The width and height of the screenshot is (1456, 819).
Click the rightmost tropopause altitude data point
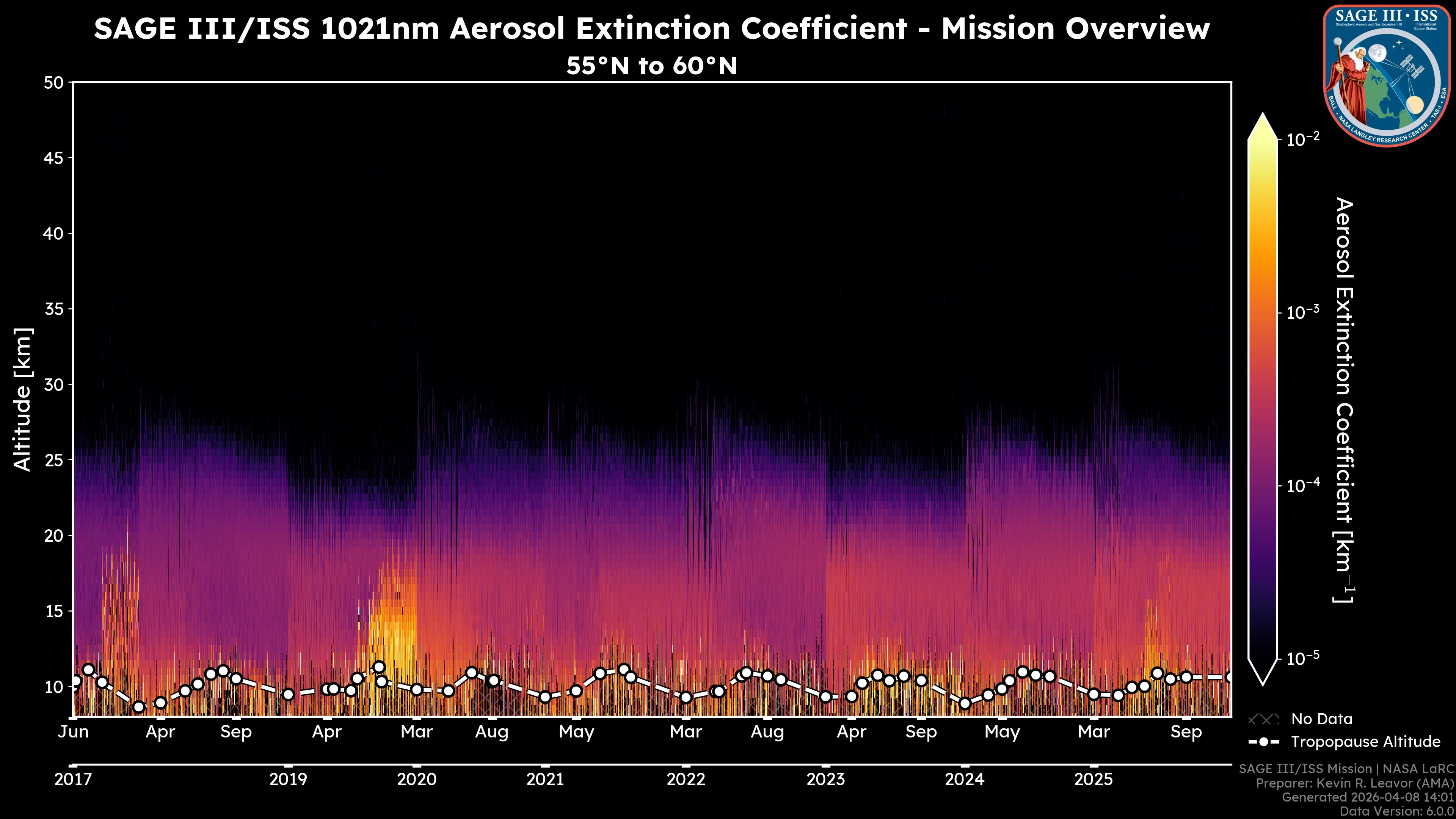pyautogui.click(x=1230, y=676)
